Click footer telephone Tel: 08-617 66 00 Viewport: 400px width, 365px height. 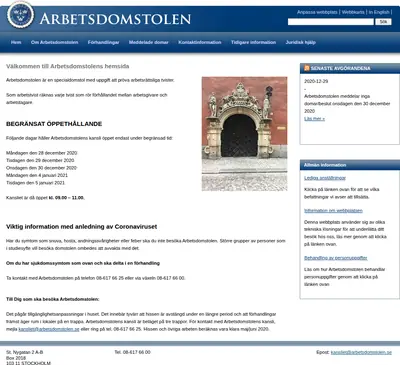point(133,352)
